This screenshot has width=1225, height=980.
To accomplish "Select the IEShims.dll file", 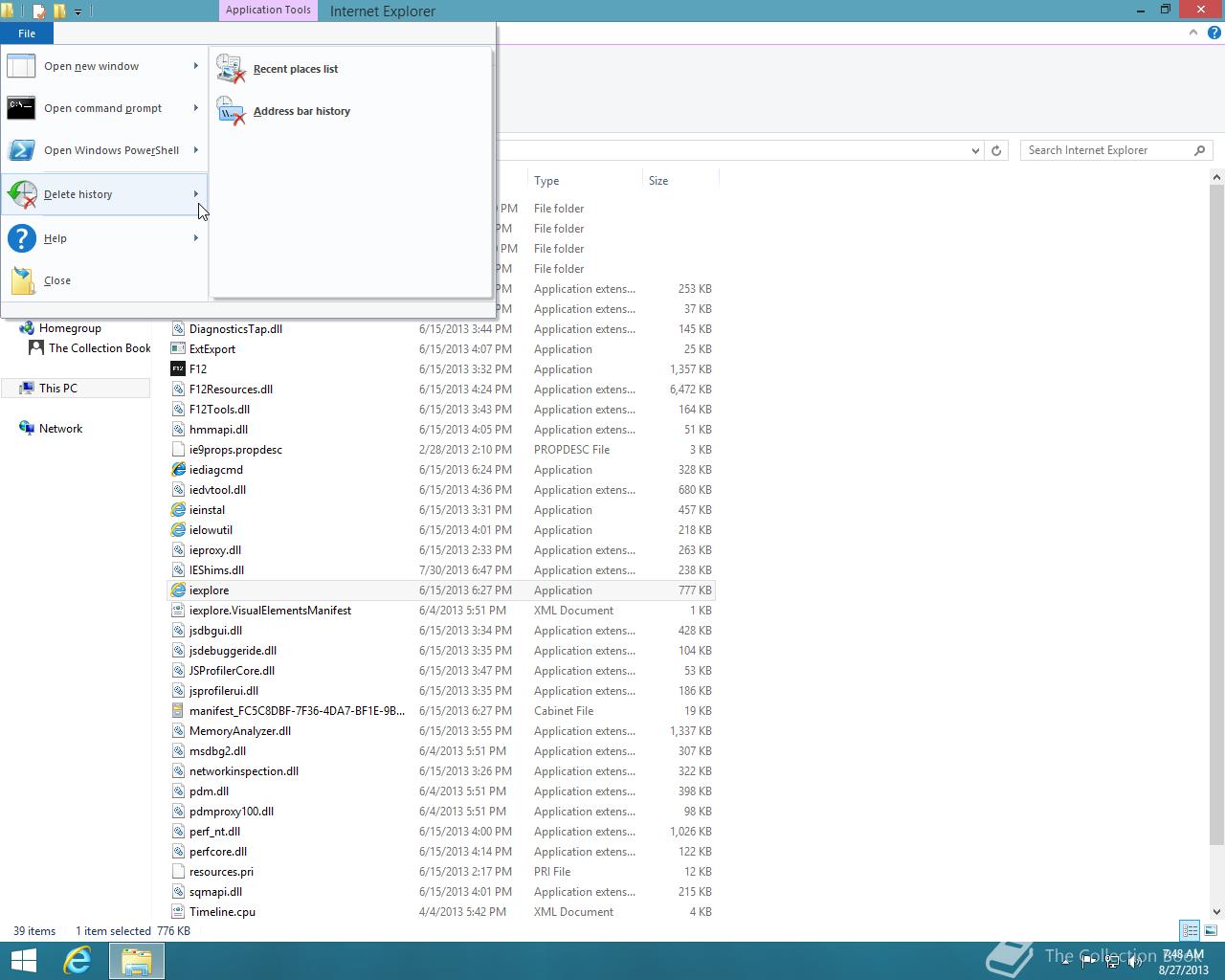I will click(441, 570).
